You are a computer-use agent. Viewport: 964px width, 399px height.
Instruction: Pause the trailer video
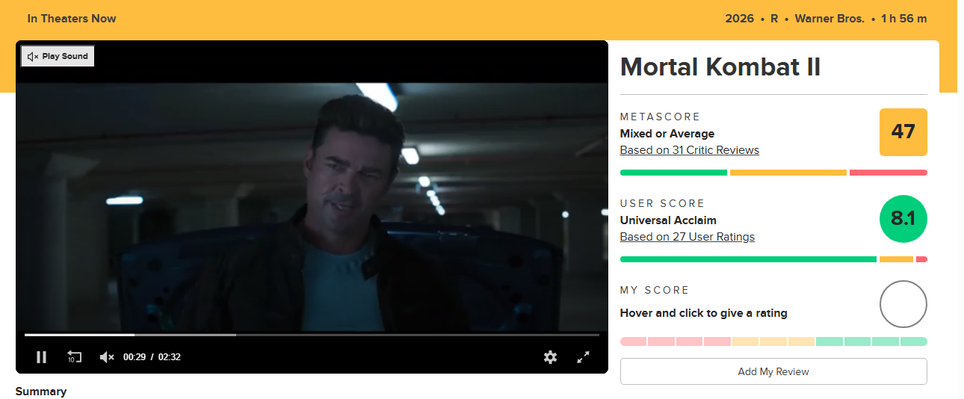coord(41,357)
